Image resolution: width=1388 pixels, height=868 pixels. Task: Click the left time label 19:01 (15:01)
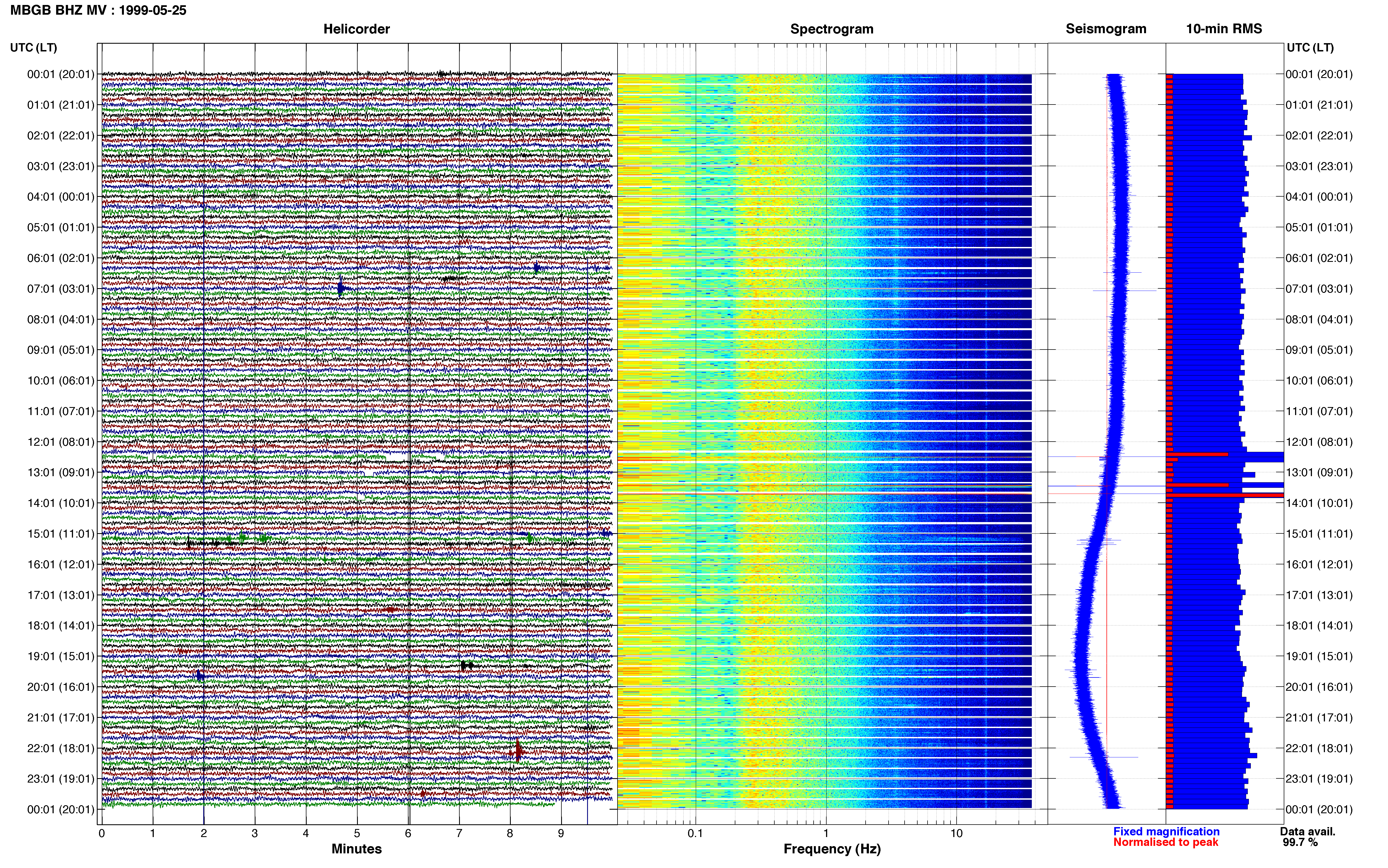[60, 656]
